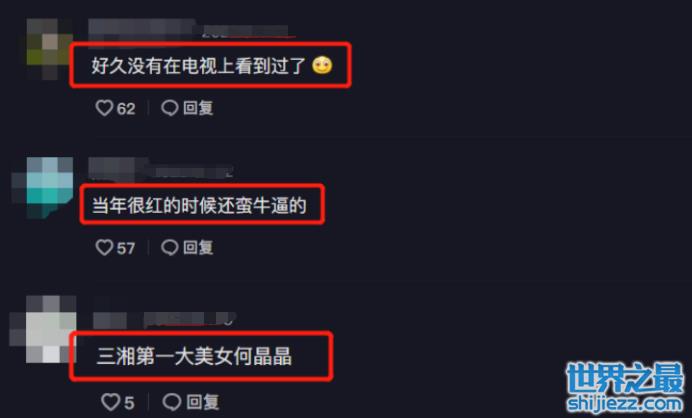Viewport: 692px width, 418px height.
Task: View the teal pixelated avatar profile
Action: [43, 187]
